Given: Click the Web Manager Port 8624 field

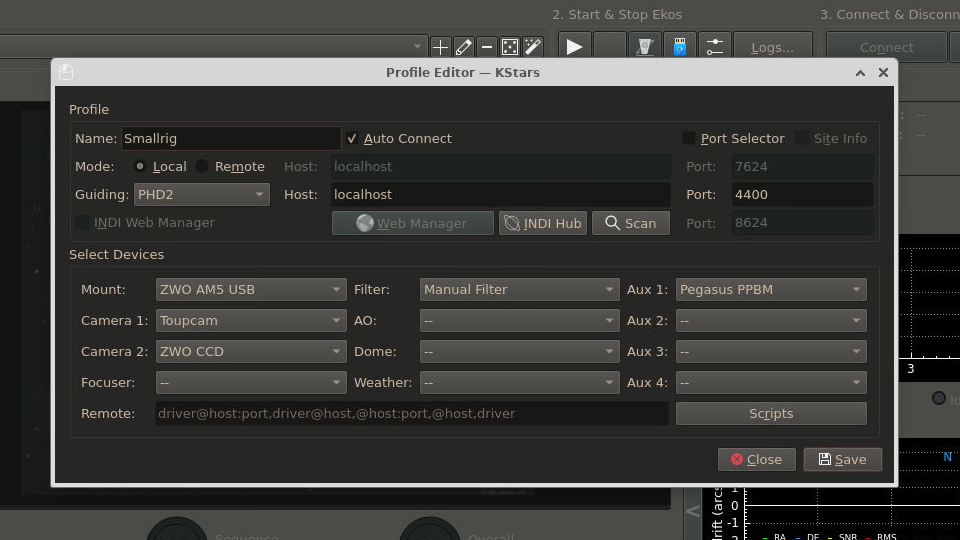Looking at the screenshot, I should click(803, 223).
